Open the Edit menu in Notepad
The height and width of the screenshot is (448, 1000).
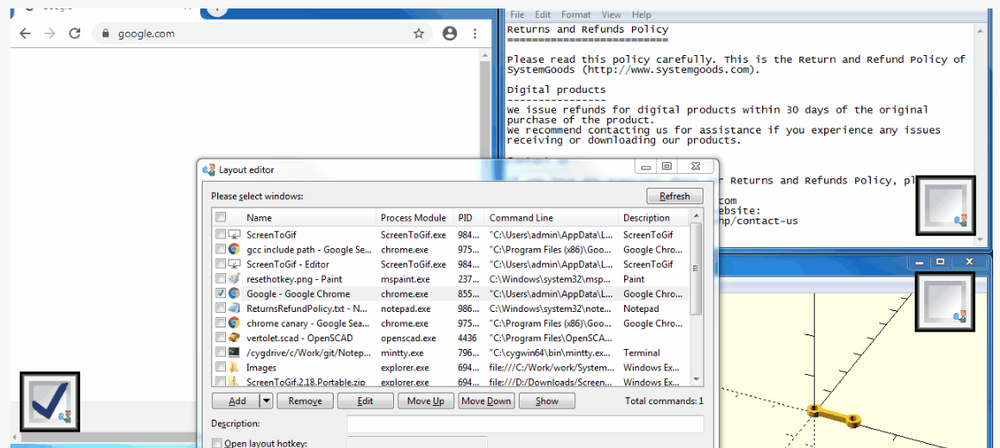point(543,15)
